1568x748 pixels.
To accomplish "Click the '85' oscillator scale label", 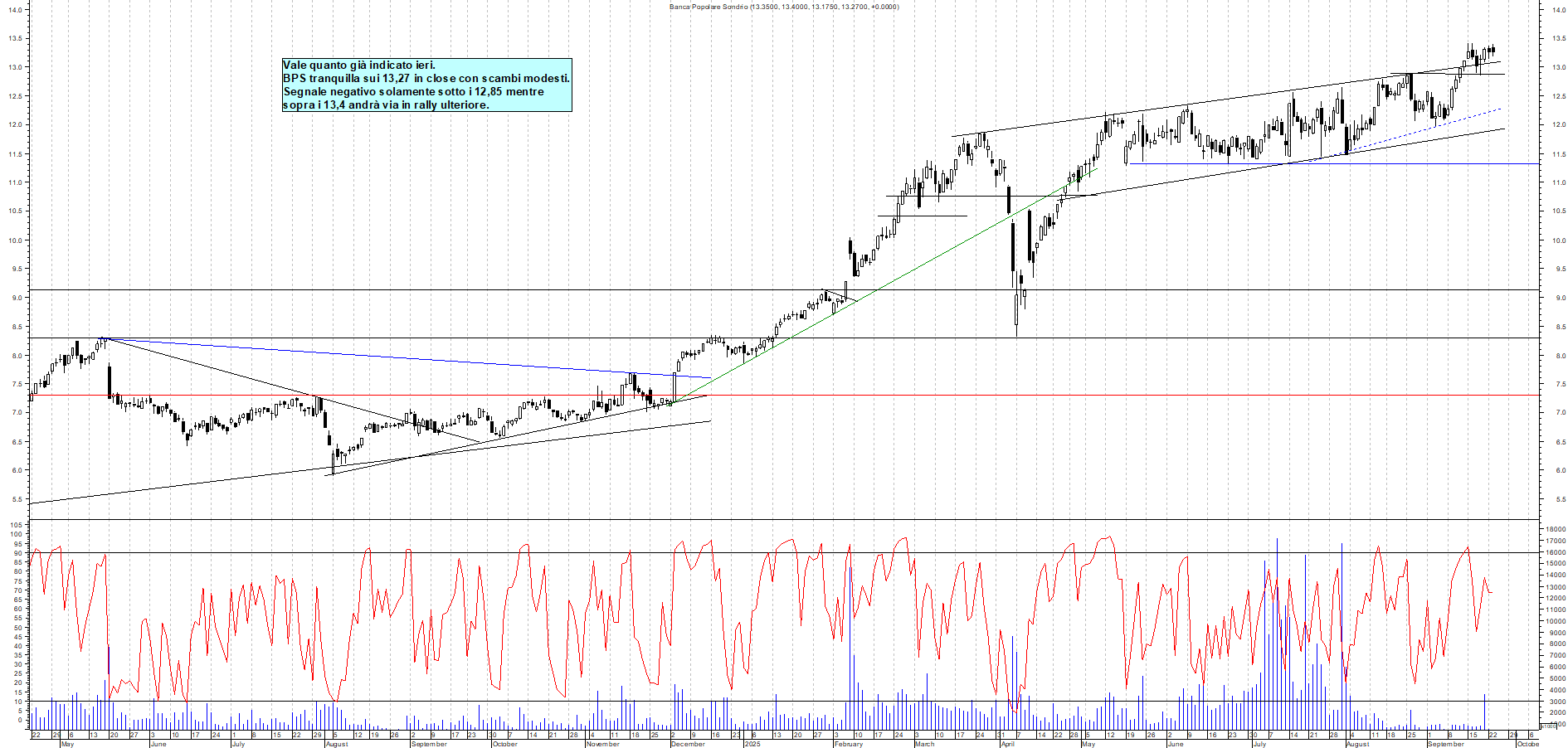I will point(17,562).
